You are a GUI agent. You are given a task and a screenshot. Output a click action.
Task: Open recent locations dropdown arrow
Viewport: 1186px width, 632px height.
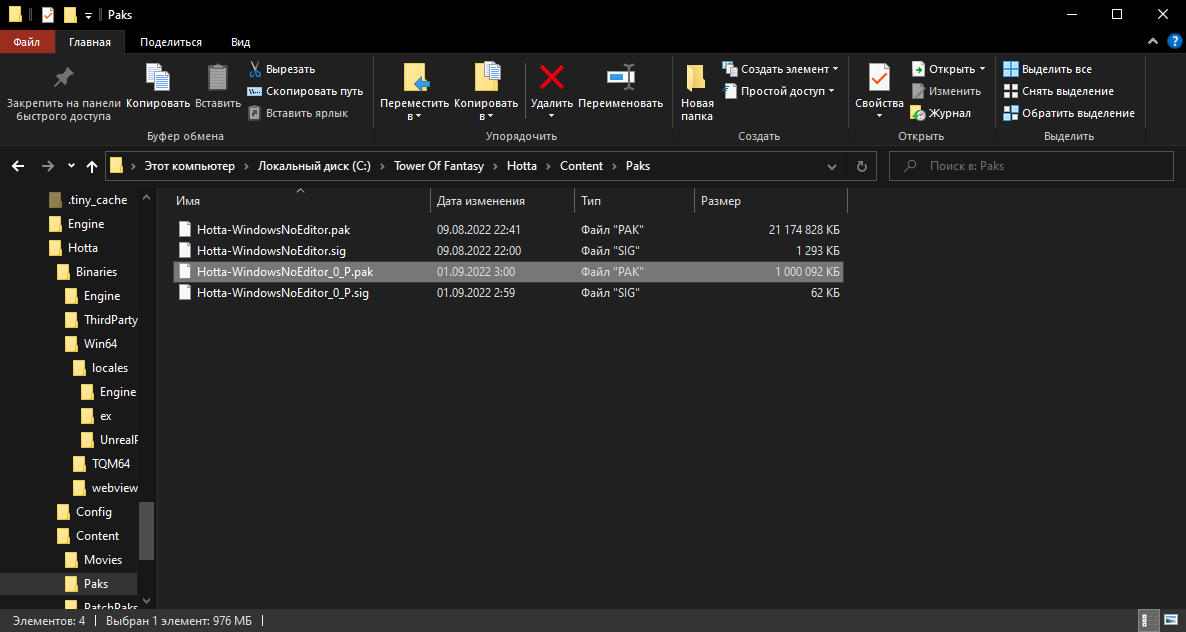[x=71, y=166]
